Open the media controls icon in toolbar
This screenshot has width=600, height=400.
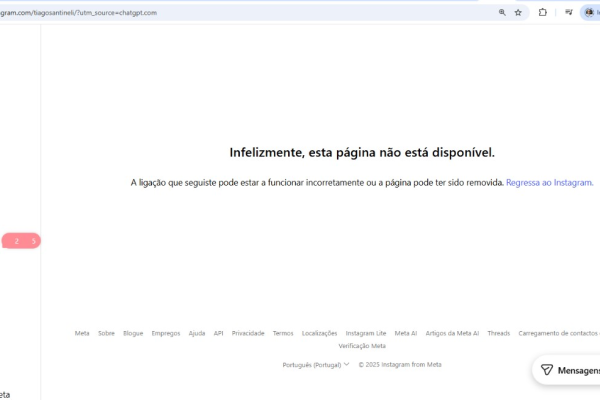tap(569, 13)
